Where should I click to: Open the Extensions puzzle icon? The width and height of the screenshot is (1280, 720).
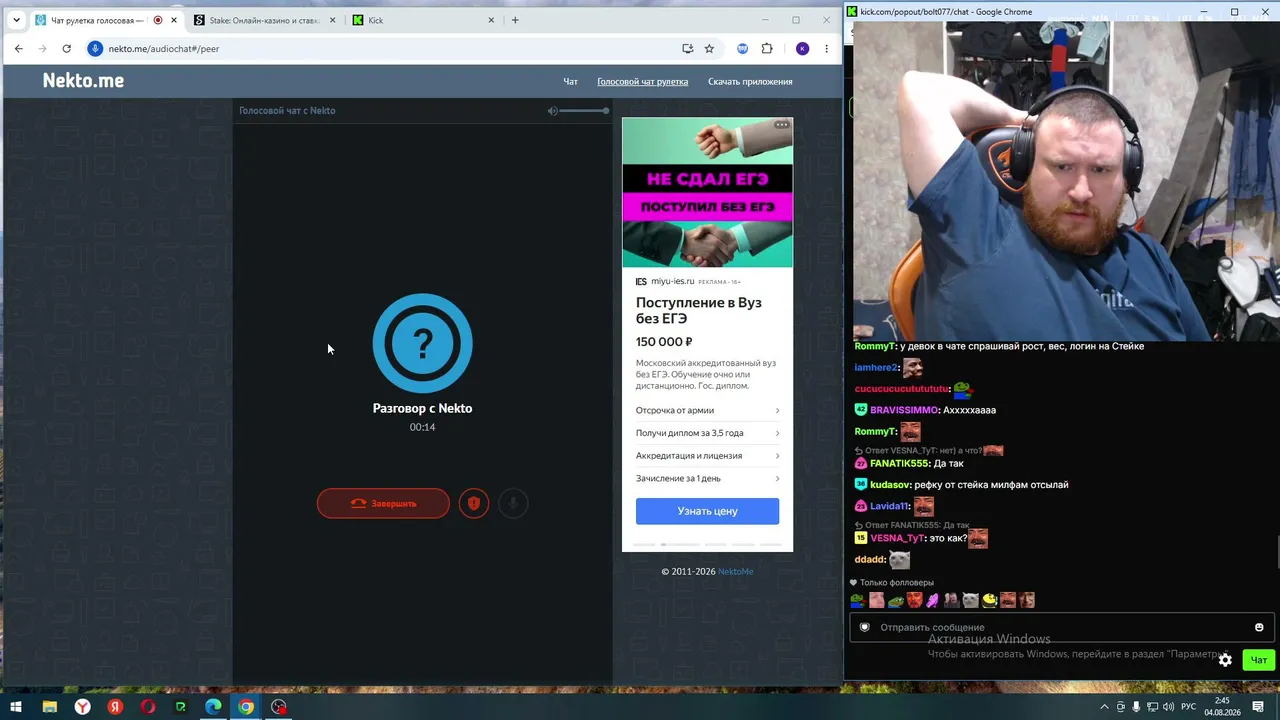pyautogui.click(x=767, y=48)
